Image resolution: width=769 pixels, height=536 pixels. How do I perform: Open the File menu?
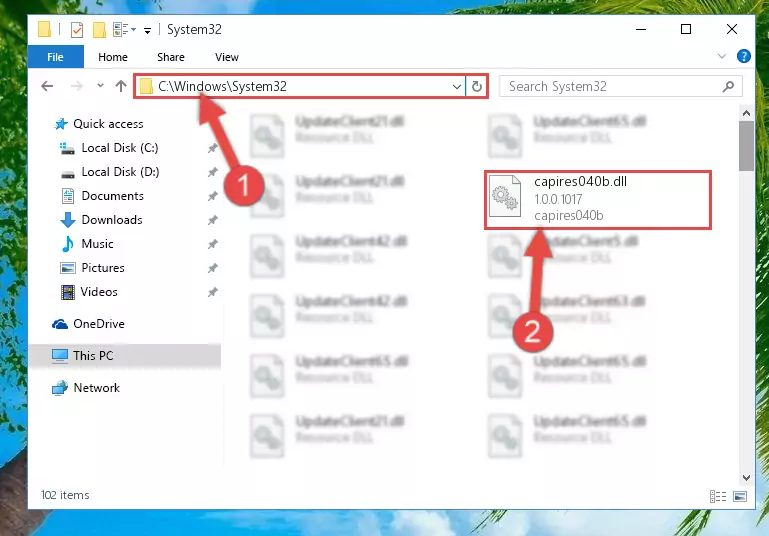[55, 57]
